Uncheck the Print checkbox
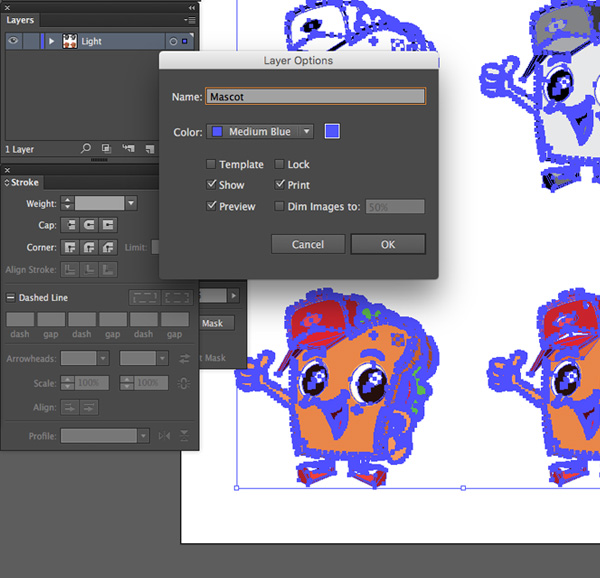This screenshot has width=600, height=578. [279, 185]
